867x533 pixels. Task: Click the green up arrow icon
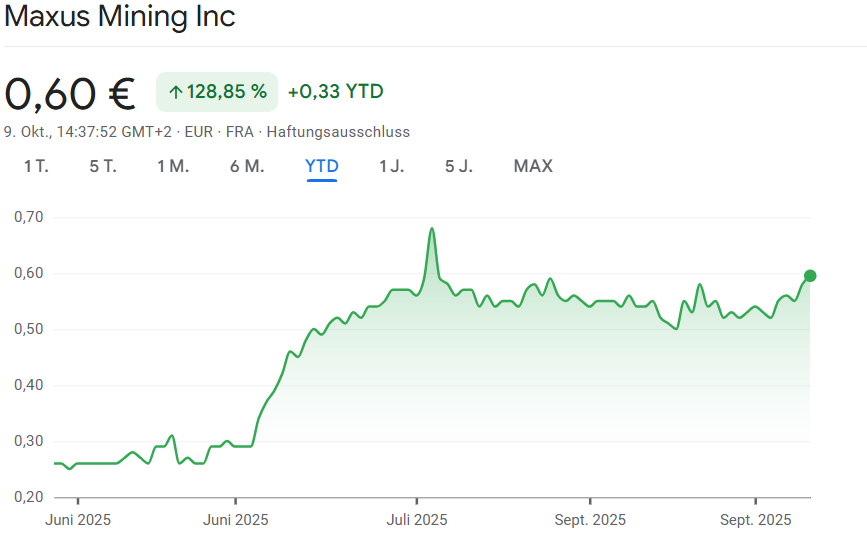pyautogui.click(x=175, y=92)
